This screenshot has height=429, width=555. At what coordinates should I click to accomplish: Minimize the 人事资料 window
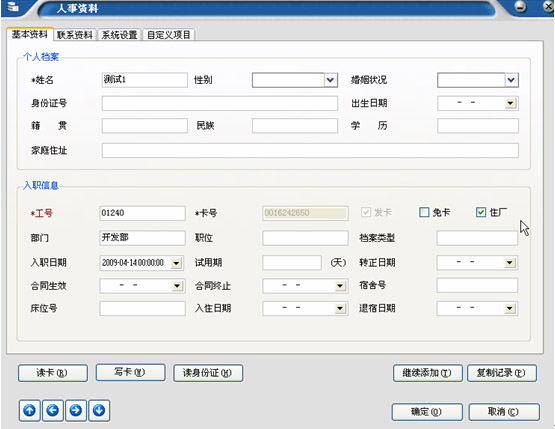(x=520, y=7)
